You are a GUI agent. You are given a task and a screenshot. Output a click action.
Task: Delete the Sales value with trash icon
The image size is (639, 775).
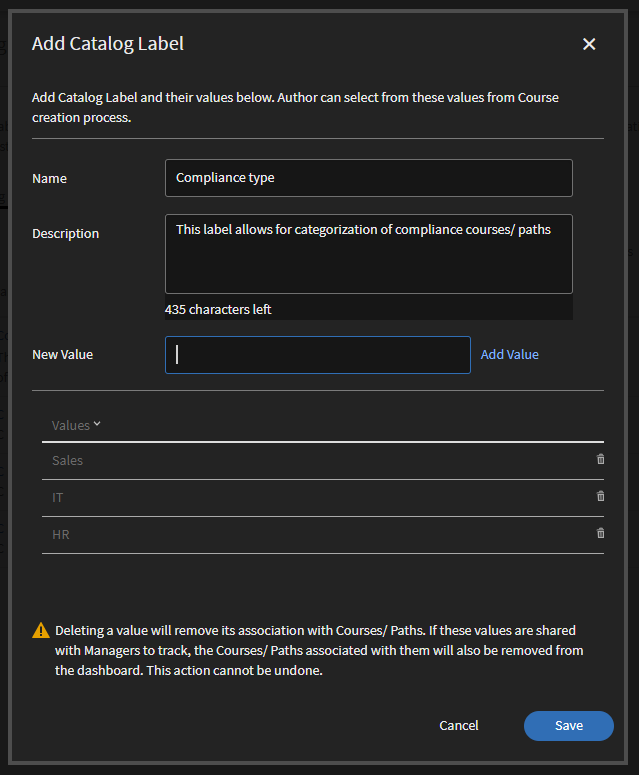(600, 459)
